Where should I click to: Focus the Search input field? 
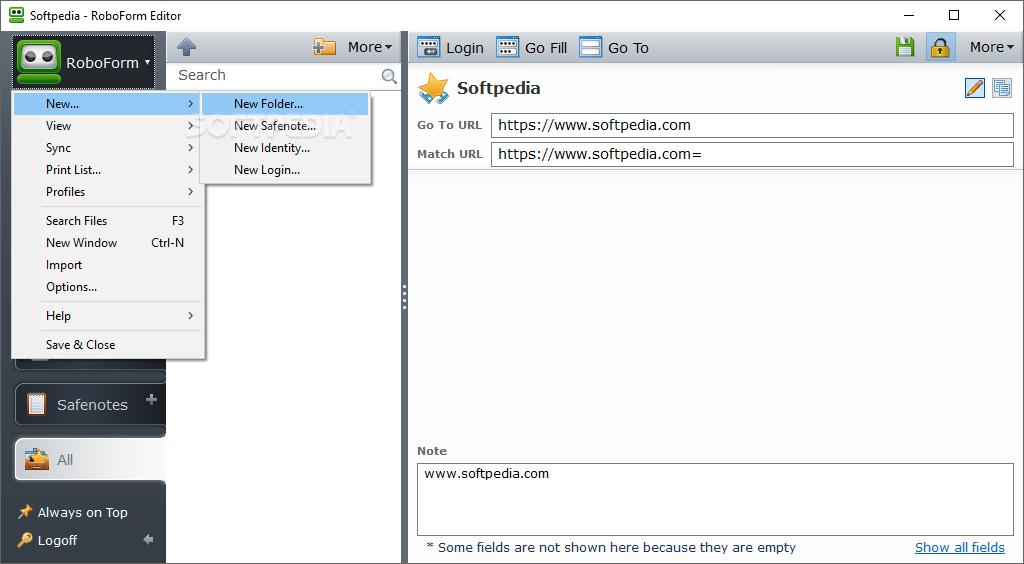tap(278, 76)
